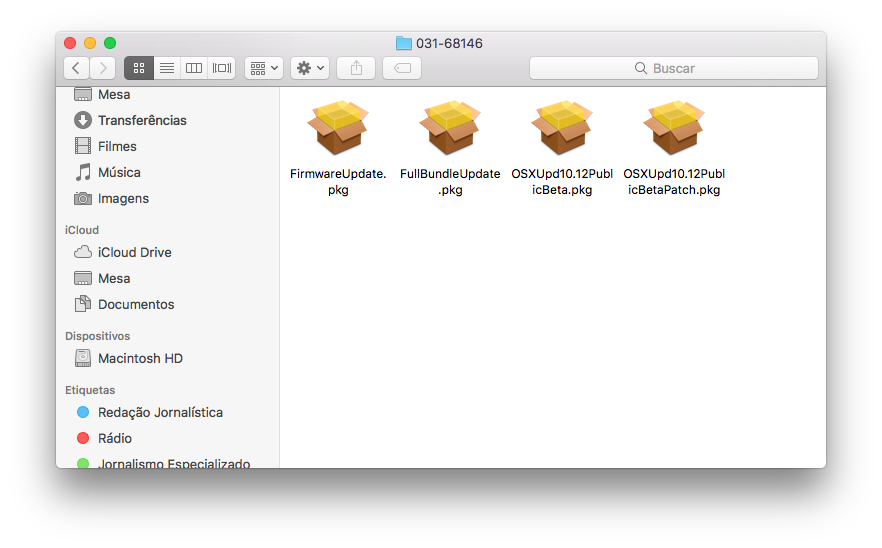Click the Documentos document icon
Viewport: 882px width, 548px height.
[x=83, y=304]
